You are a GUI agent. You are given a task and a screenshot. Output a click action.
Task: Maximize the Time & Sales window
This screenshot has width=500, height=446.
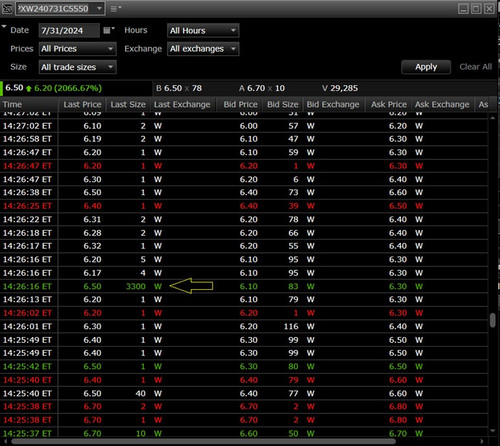pyautogui.click(x=476, y=9)
